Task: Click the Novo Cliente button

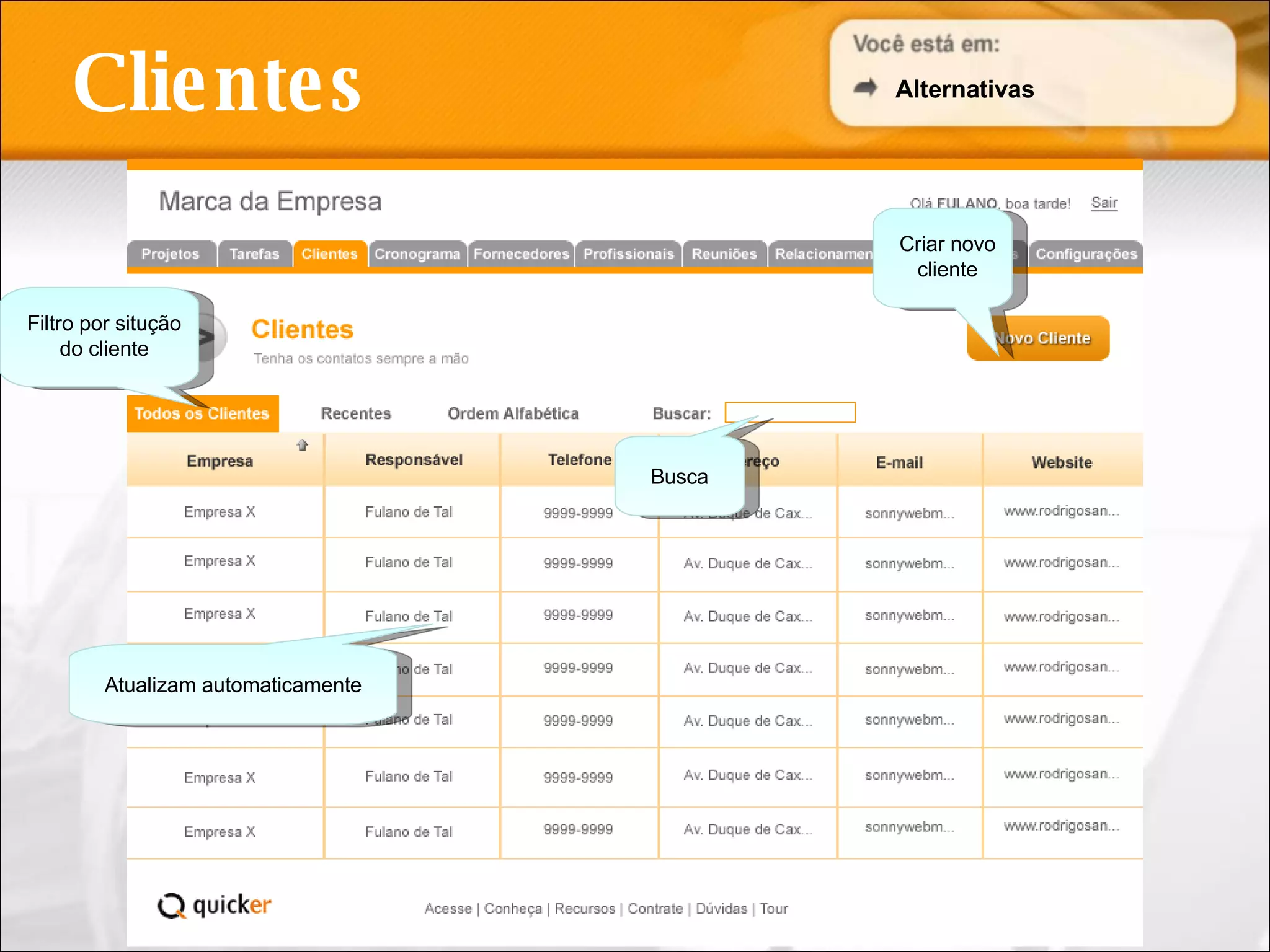Action: coord(1039,338)
